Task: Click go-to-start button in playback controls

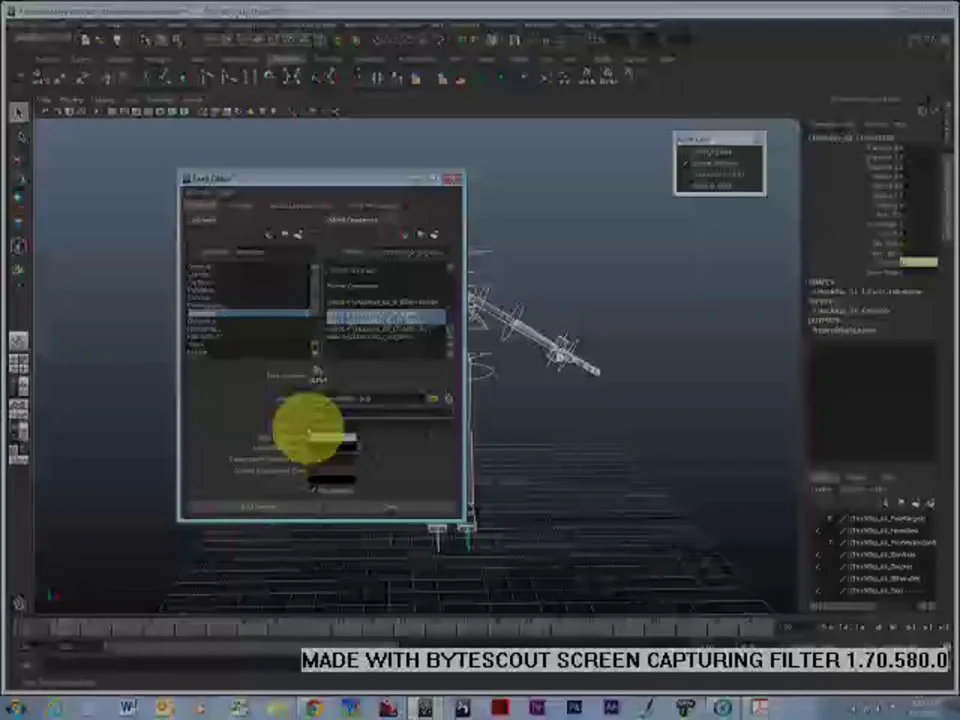Action: (827, 627)
